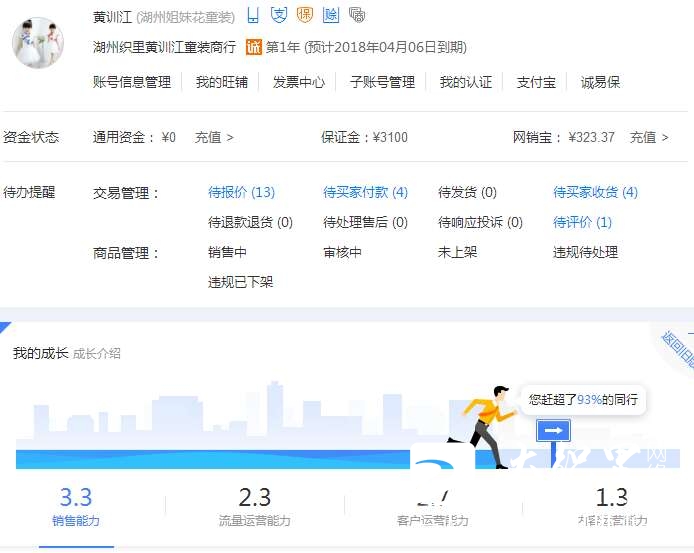Click the user profile avatar photo
694x553 pixels.
click(37, 42)
